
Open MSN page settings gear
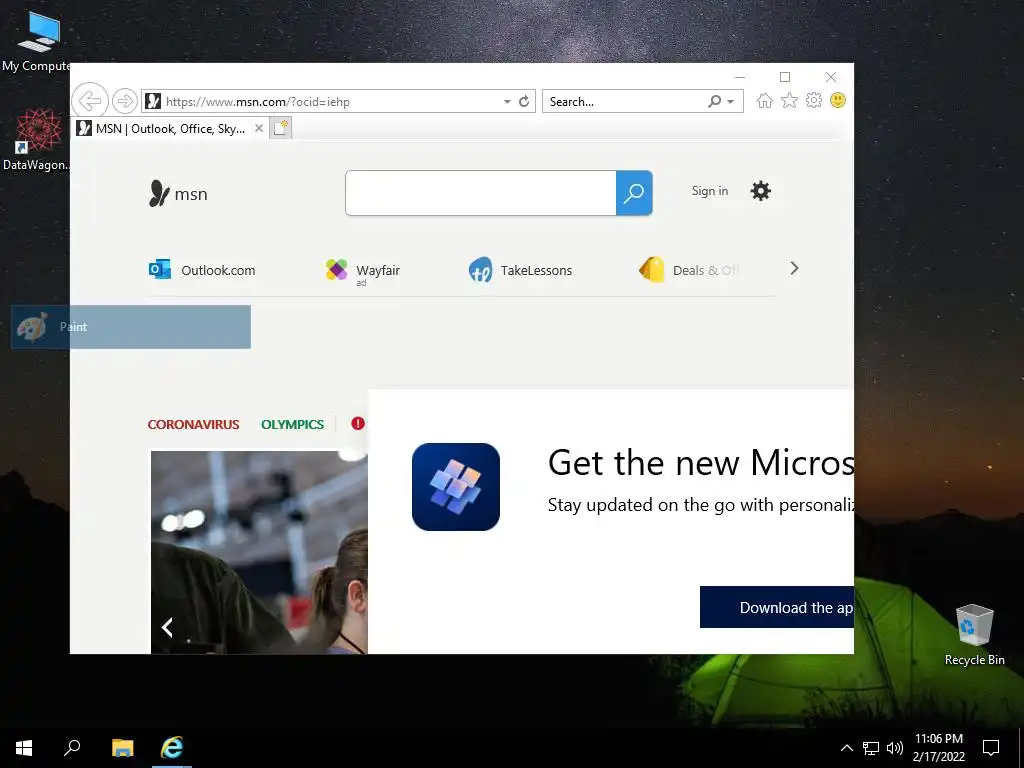point(761,191)
